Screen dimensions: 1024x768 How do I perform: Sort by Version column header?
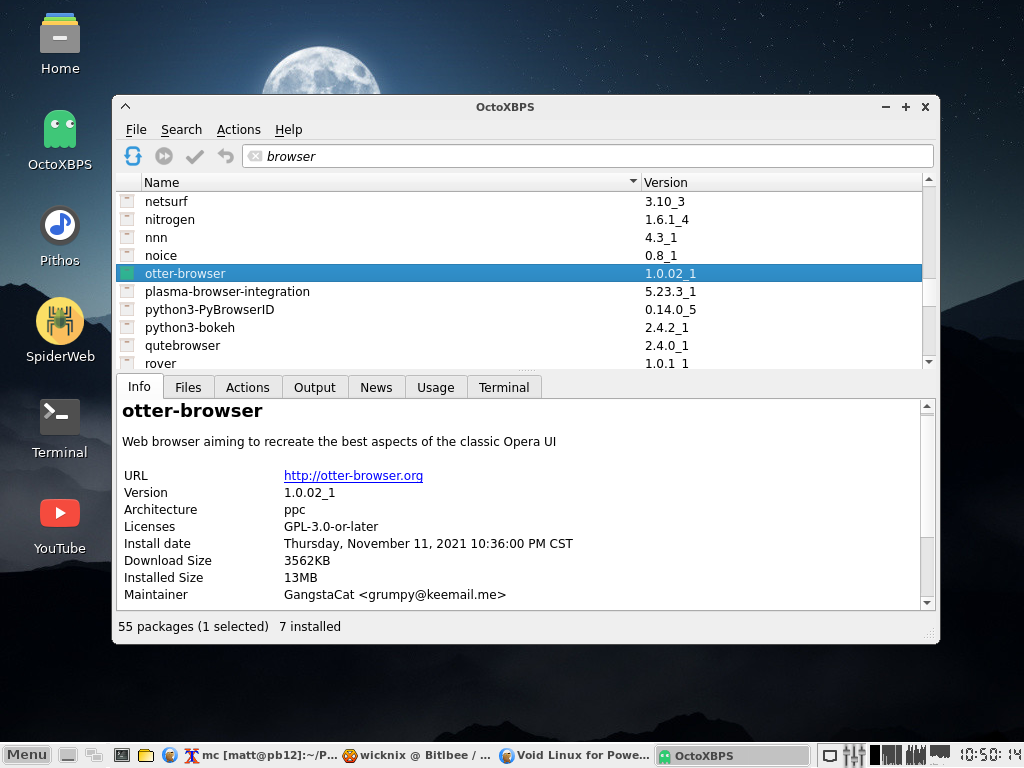[781, 182]
